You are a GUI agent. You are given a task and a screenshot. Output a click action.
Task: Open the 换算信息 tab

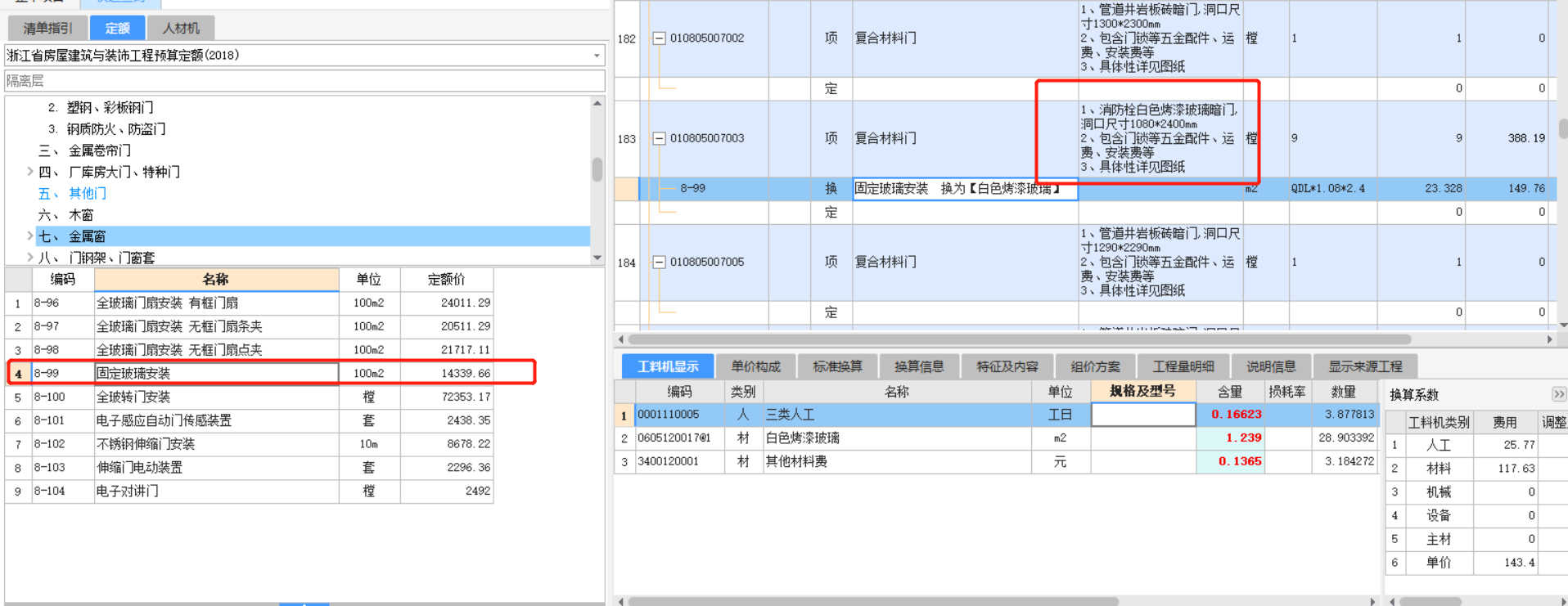[919, 366]
